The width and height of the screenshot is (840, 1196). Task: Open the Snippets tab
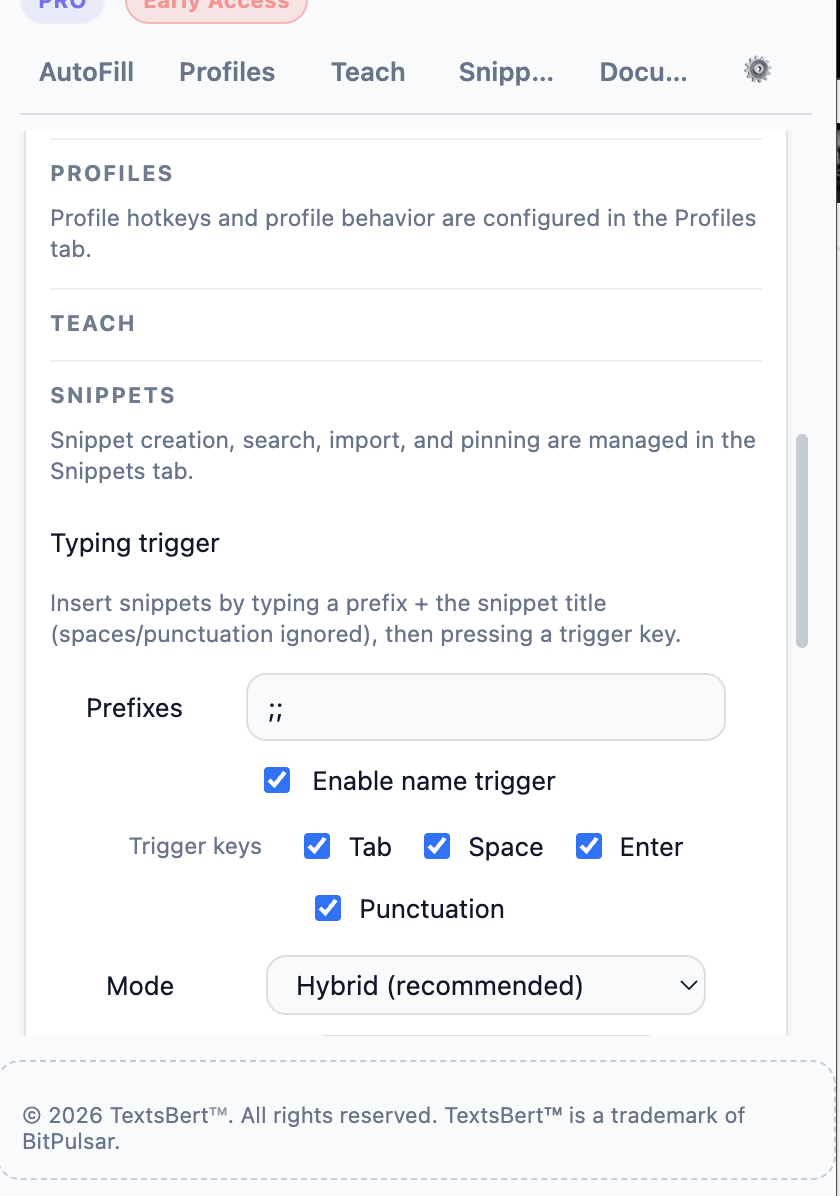(x=506, y=71)
